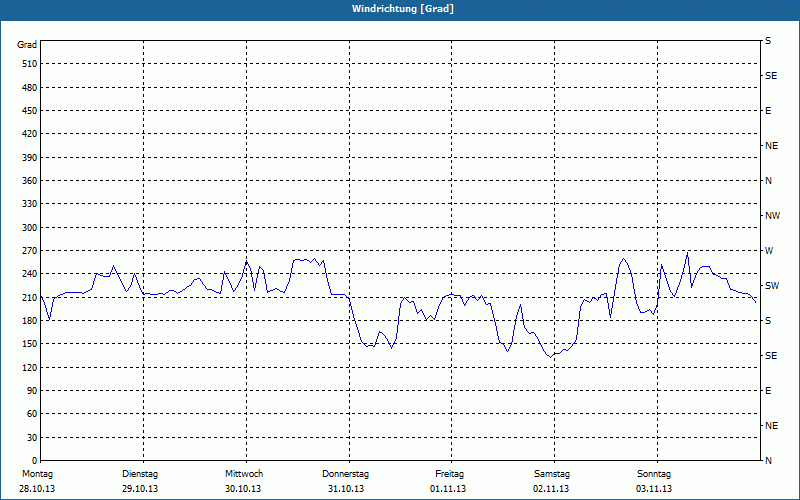Click the 300 degree axis label
This screenshot has width=800, height=500.
[30, 228]
